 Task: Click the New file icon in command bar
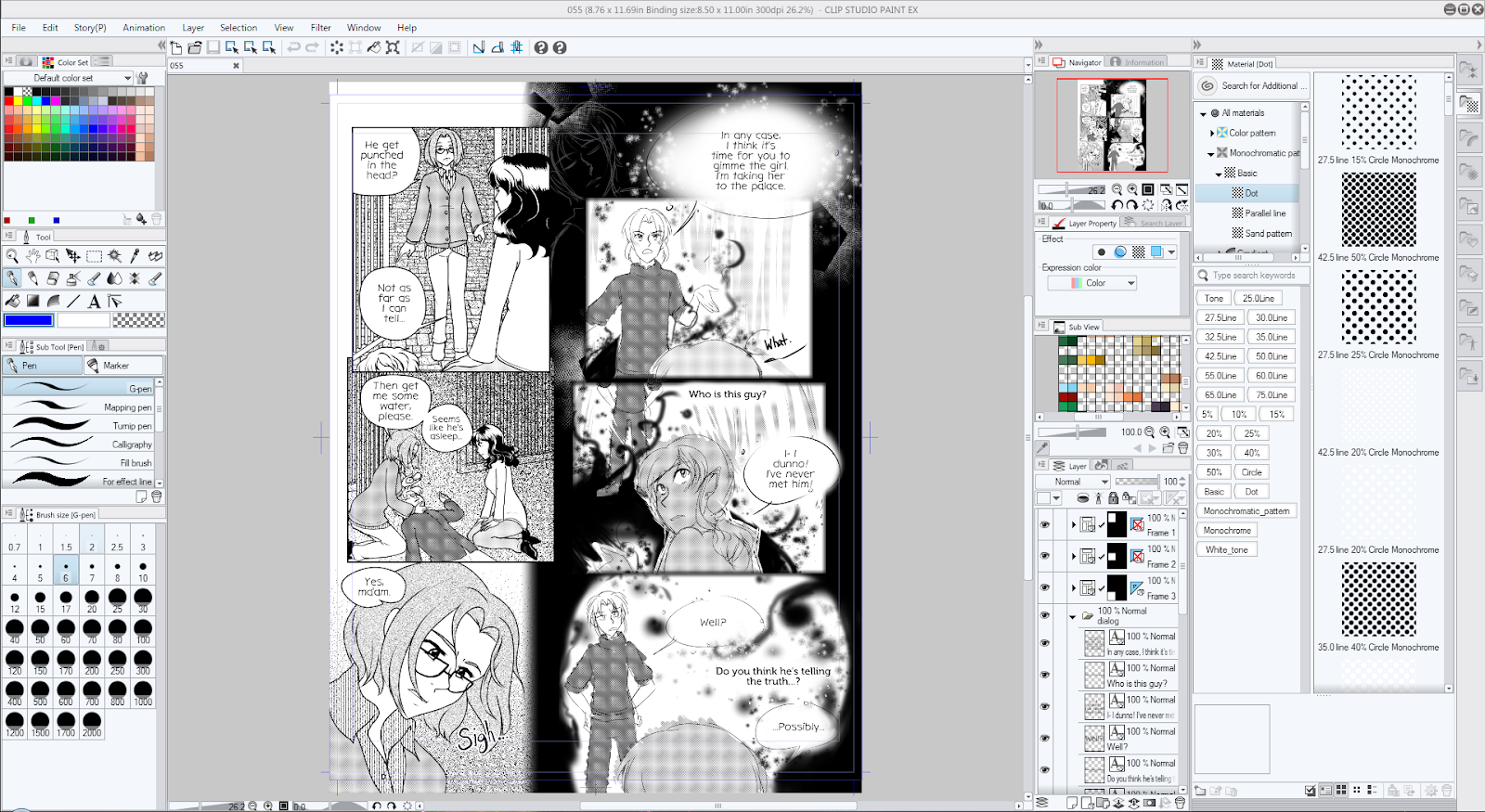click(176, 47)
